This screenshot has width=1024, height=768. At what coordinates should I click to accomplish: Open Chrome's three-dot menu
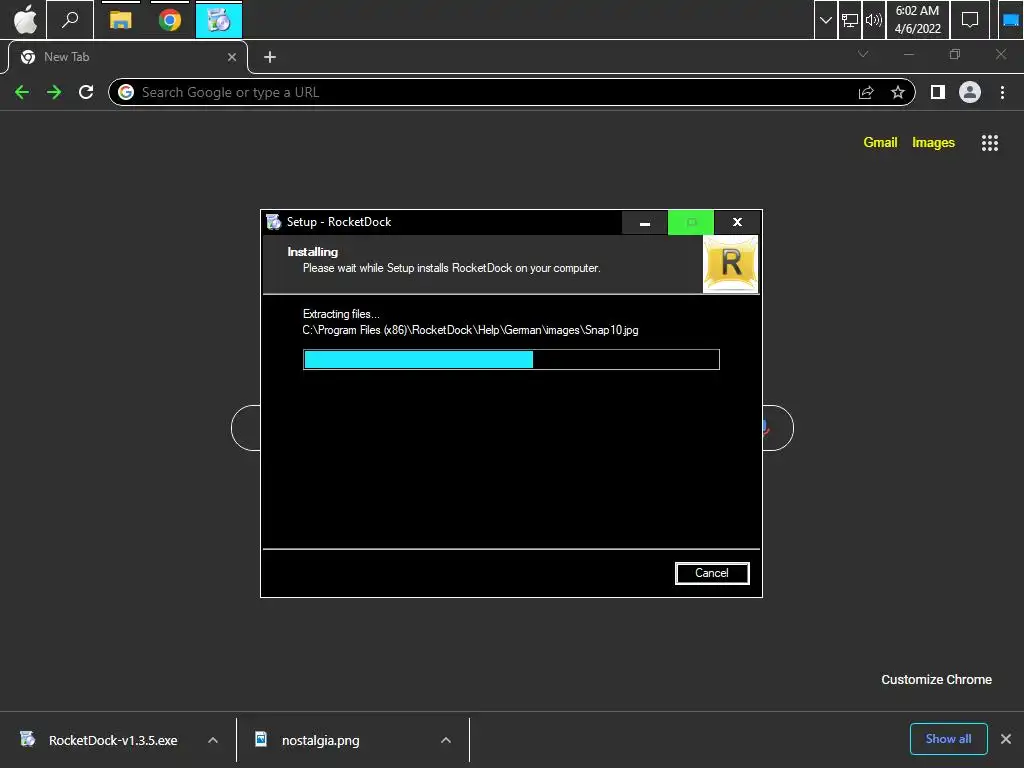pos(1002,92)
